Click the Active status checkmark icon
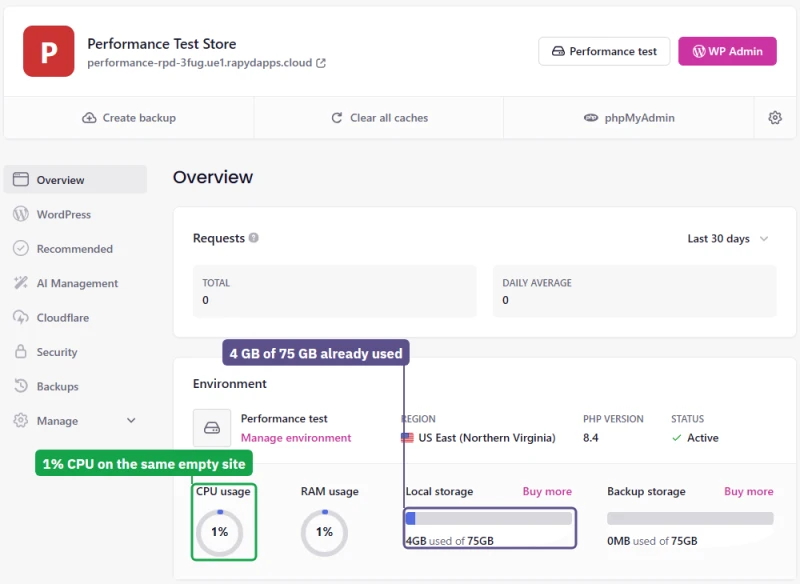The width and height of the screenshot is (800, 584). pyautogui.click(x=677, y=438)
